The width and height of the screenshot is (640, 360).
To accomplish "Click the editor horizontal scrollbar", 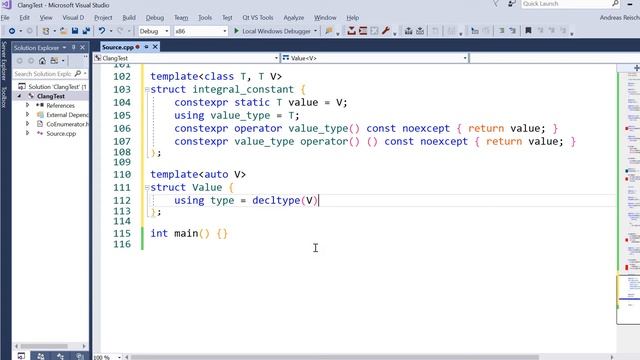I will (335, 357).
